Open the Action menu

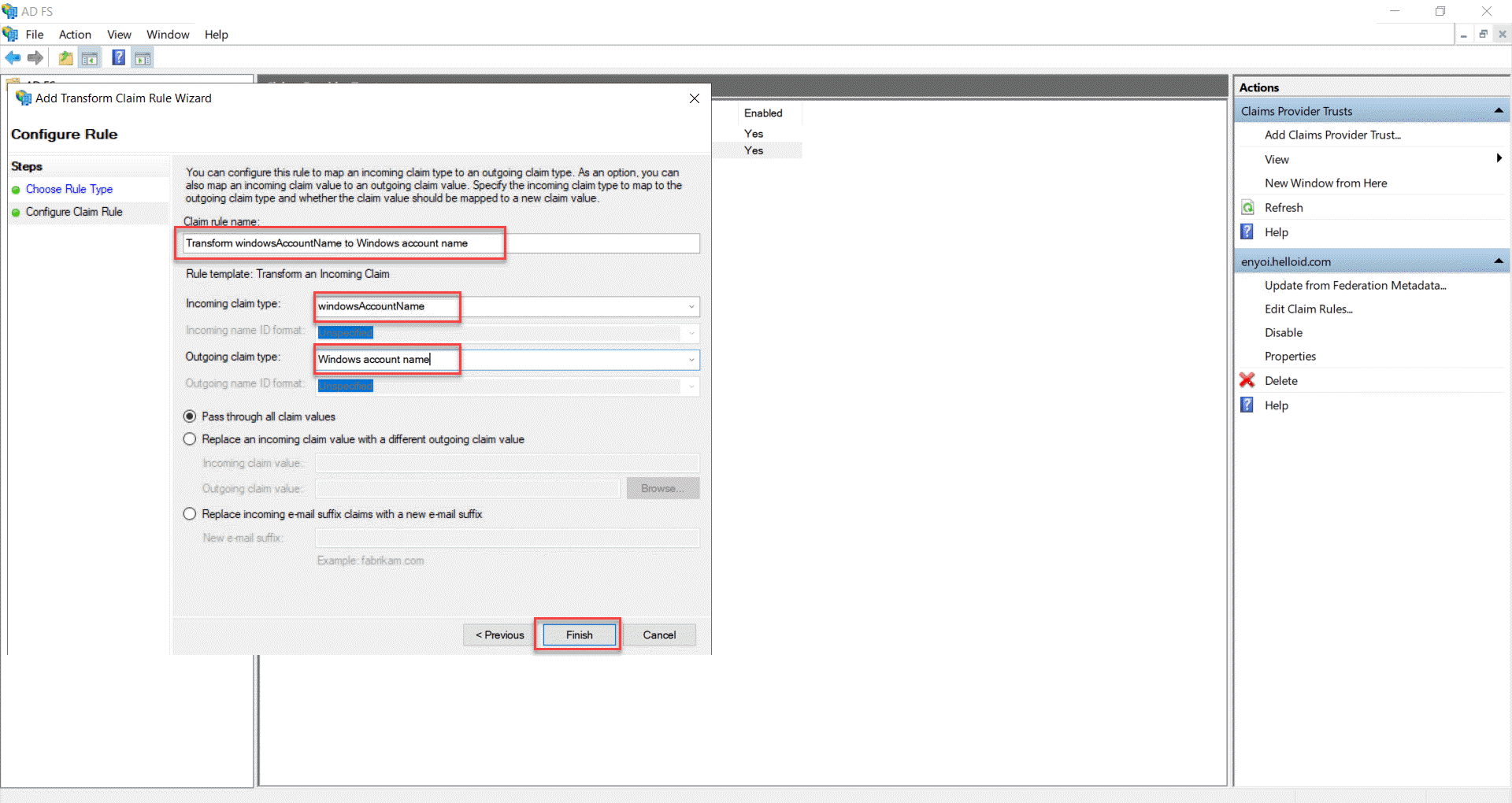click(75, 35)
